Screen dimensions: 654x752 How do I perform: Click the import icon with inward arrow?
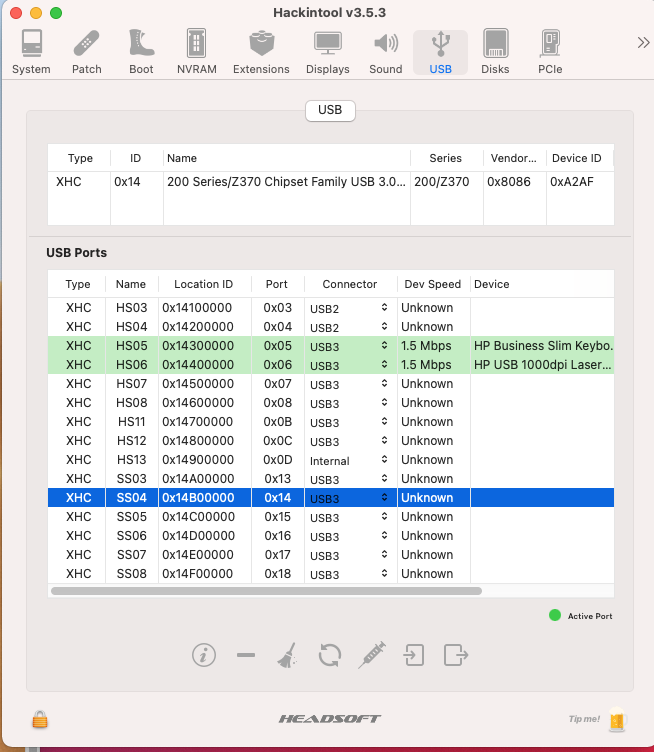[414, 655]
